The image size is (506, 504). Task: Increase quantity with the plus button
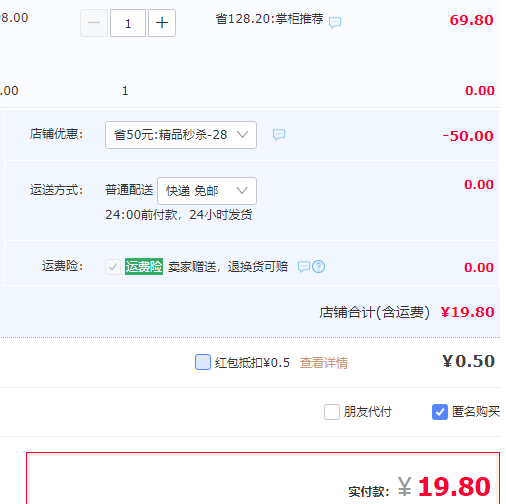[162, 23]
